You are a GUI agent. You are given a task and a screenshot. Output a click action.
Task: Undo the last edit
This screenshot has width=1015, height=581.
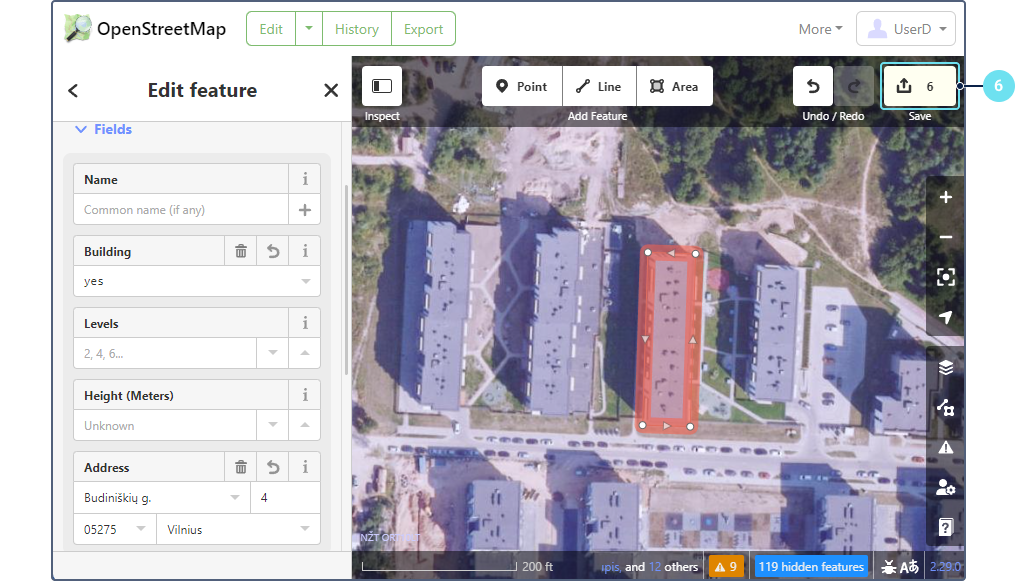813,86
